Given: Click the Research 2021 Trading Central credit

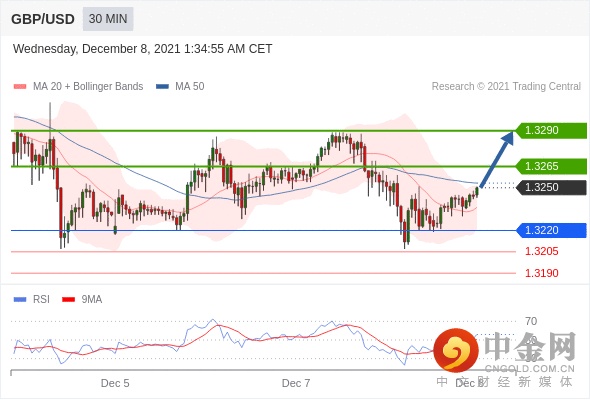Looking at the screenshot, I should 506,87.
